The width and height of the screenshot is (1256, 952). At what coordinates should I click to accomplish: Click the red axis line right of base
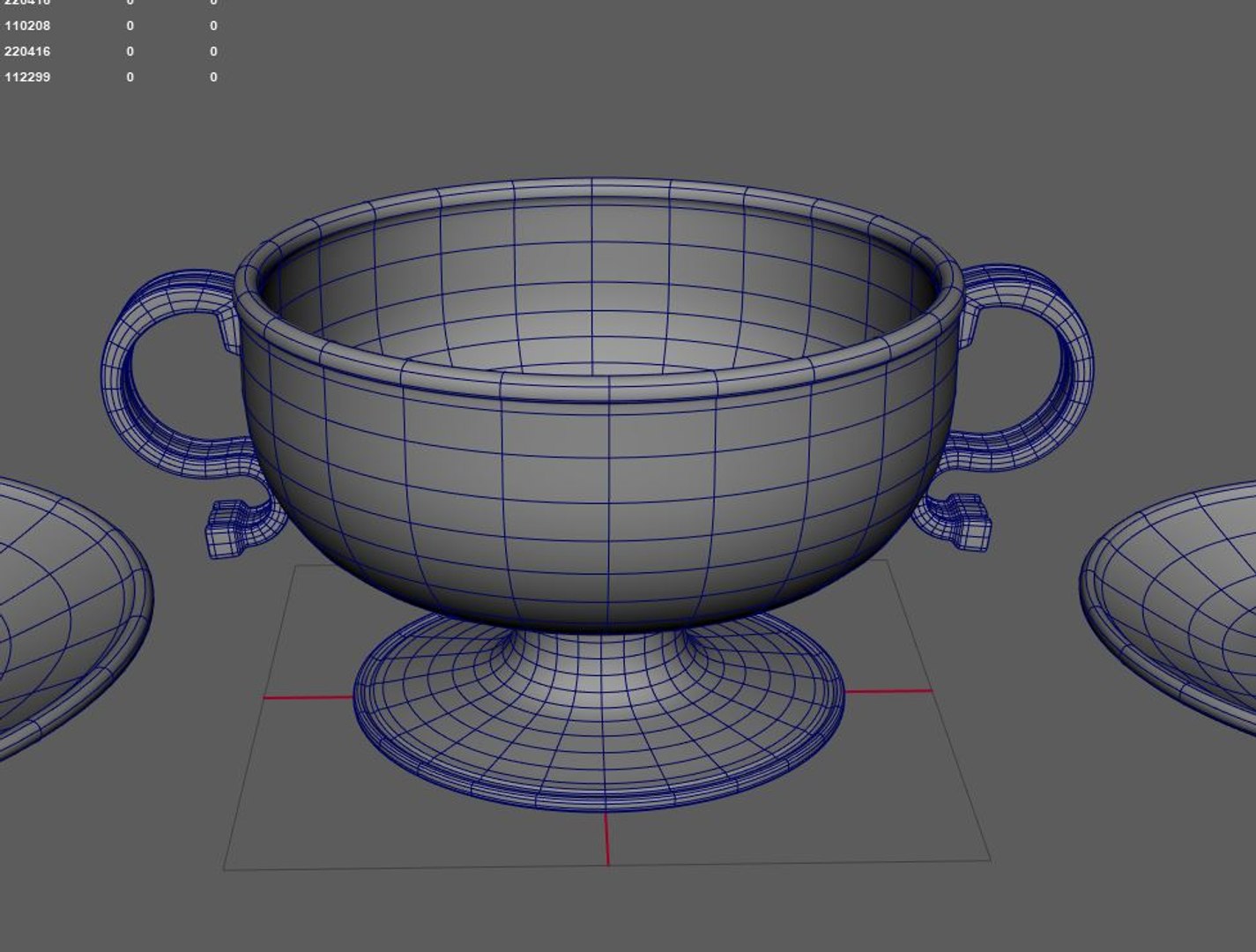(x=888, y=691)
